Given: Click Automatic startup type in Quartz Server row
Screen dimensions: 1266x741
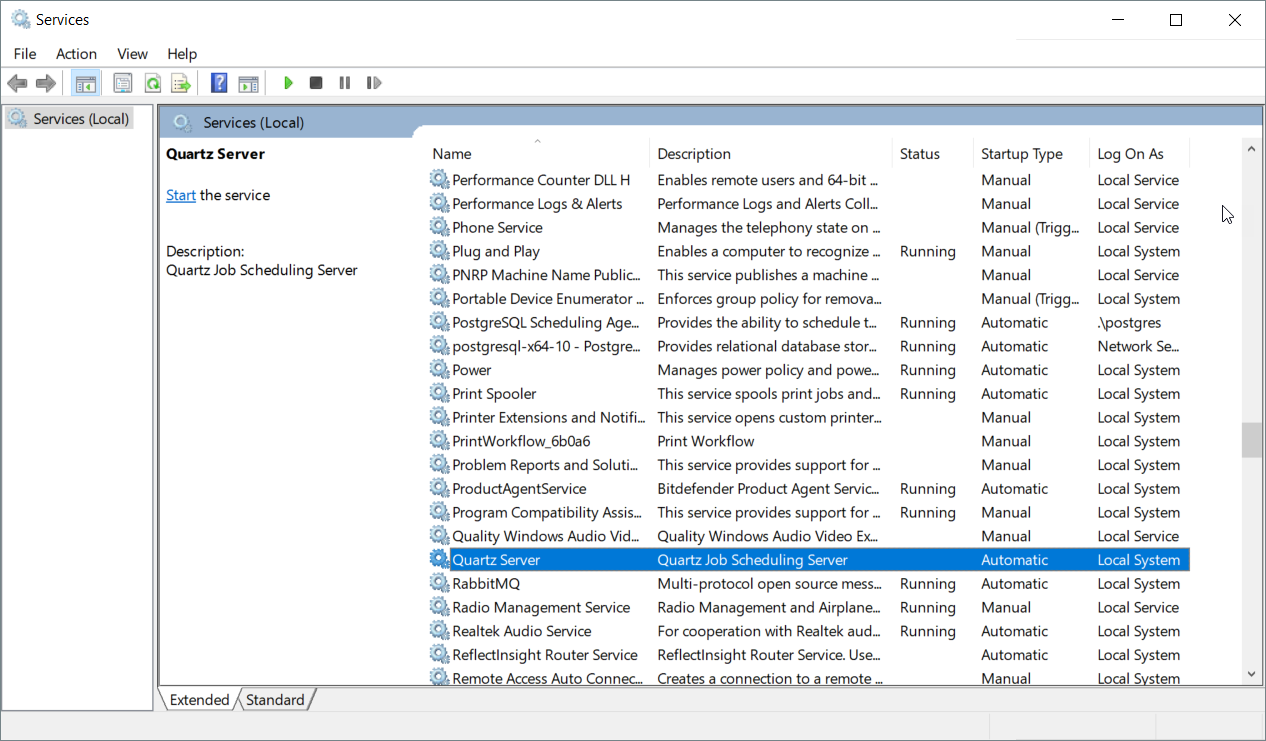Looking at the screenshot, I should 1015,560.
